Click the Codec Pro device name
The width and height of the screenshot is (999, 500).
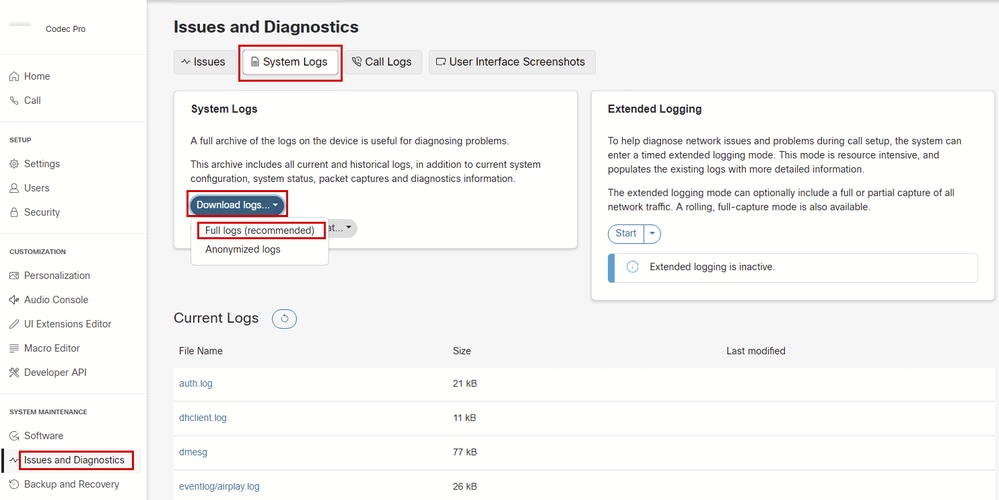click(66, 29)
